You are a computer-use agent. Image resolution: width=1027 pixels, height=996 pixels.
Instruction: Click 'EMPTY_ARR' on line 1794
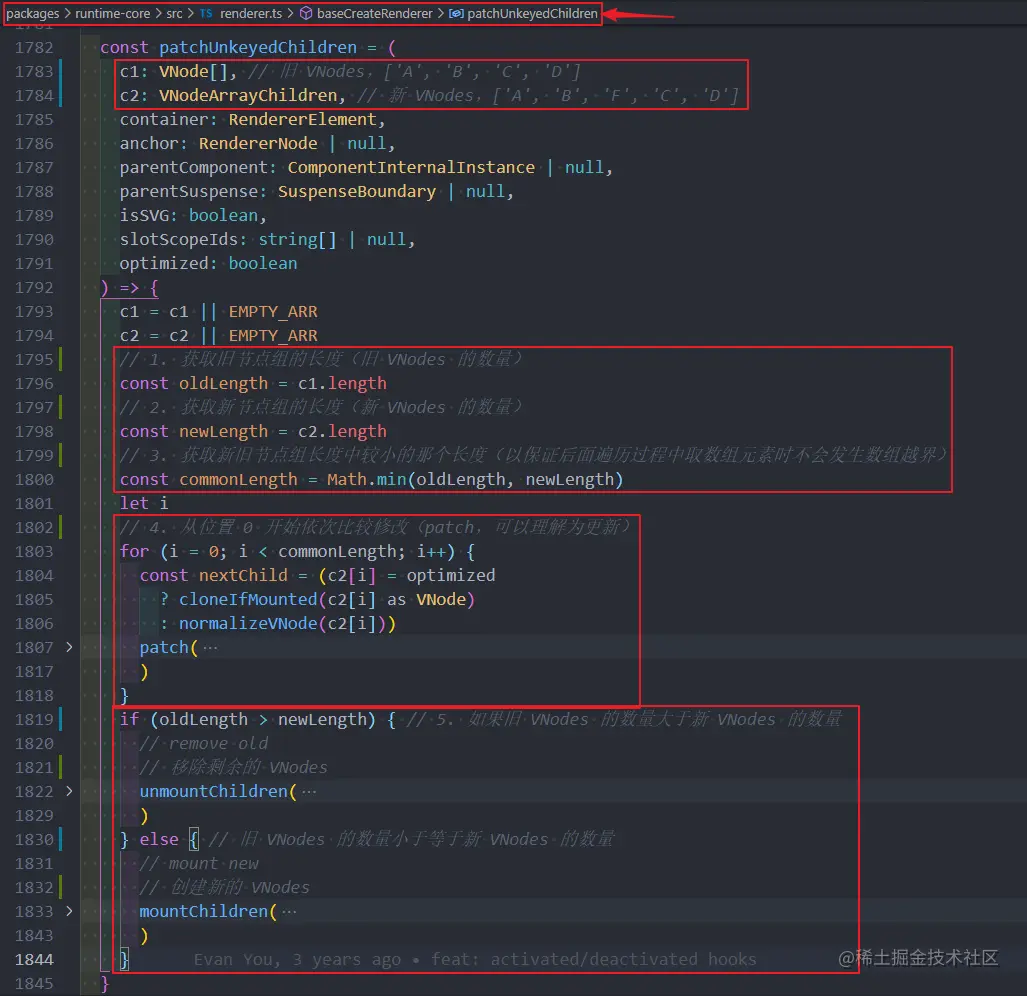click(273, 335)
